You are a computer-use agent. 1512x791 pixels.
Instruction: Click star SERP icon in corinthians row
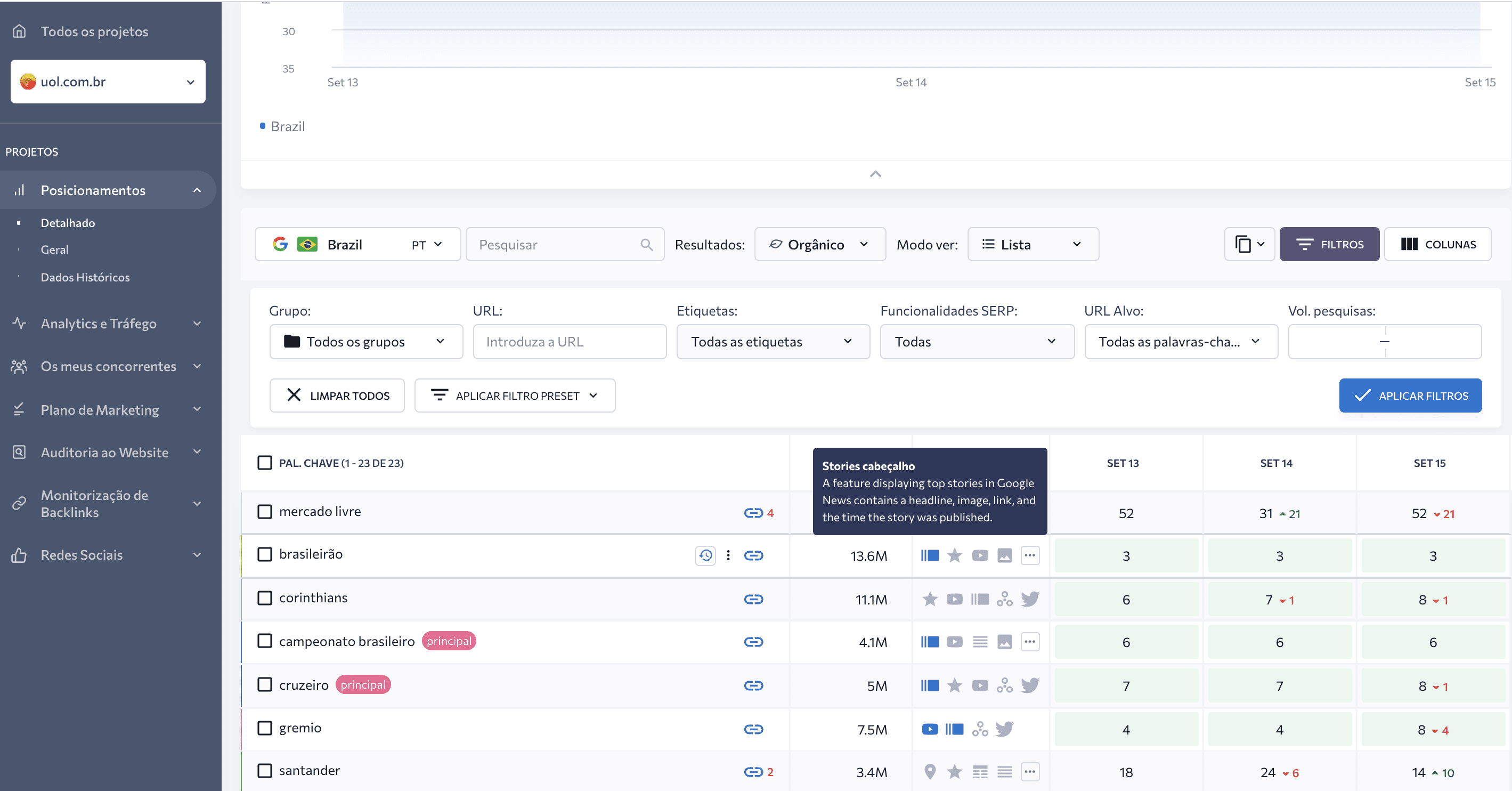(x=930, y=599)
